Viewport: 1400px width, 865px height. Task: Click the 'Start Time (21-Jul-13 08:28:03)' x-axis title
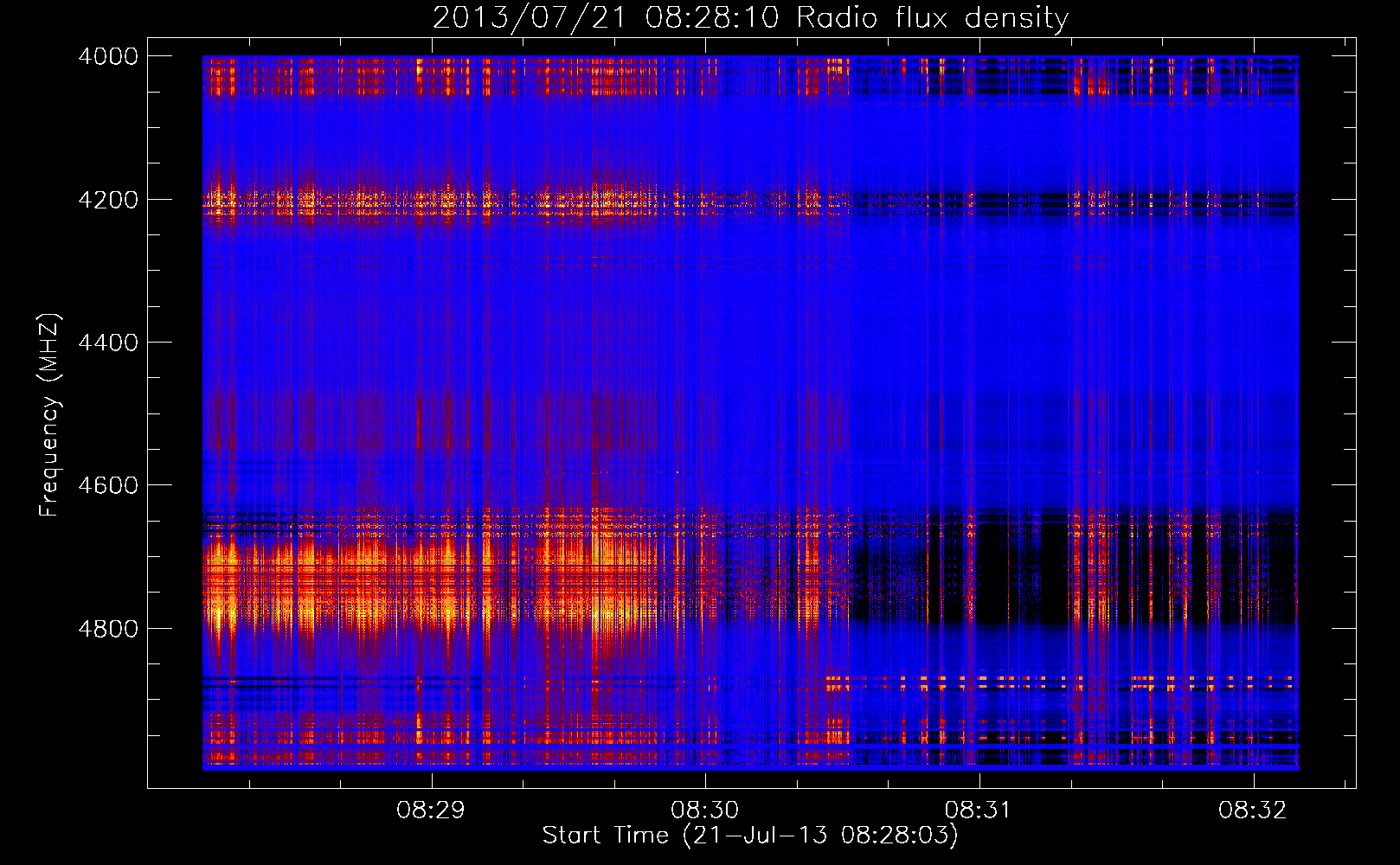(750, 836)
